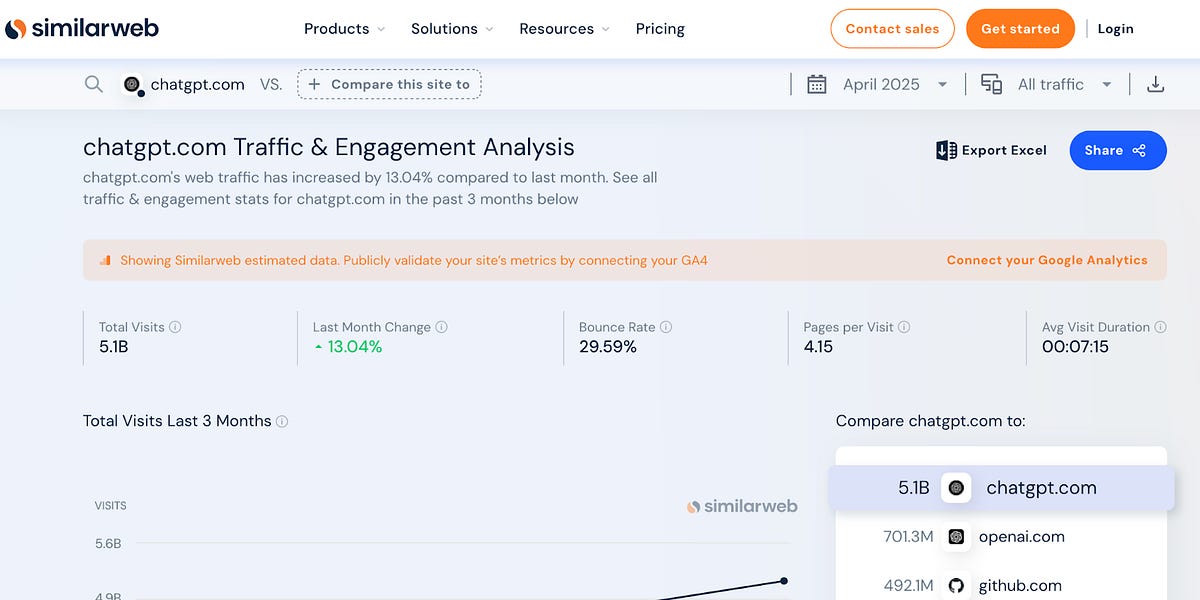
Task: Click the Last Month Change info icon
Action: point(442,327)
